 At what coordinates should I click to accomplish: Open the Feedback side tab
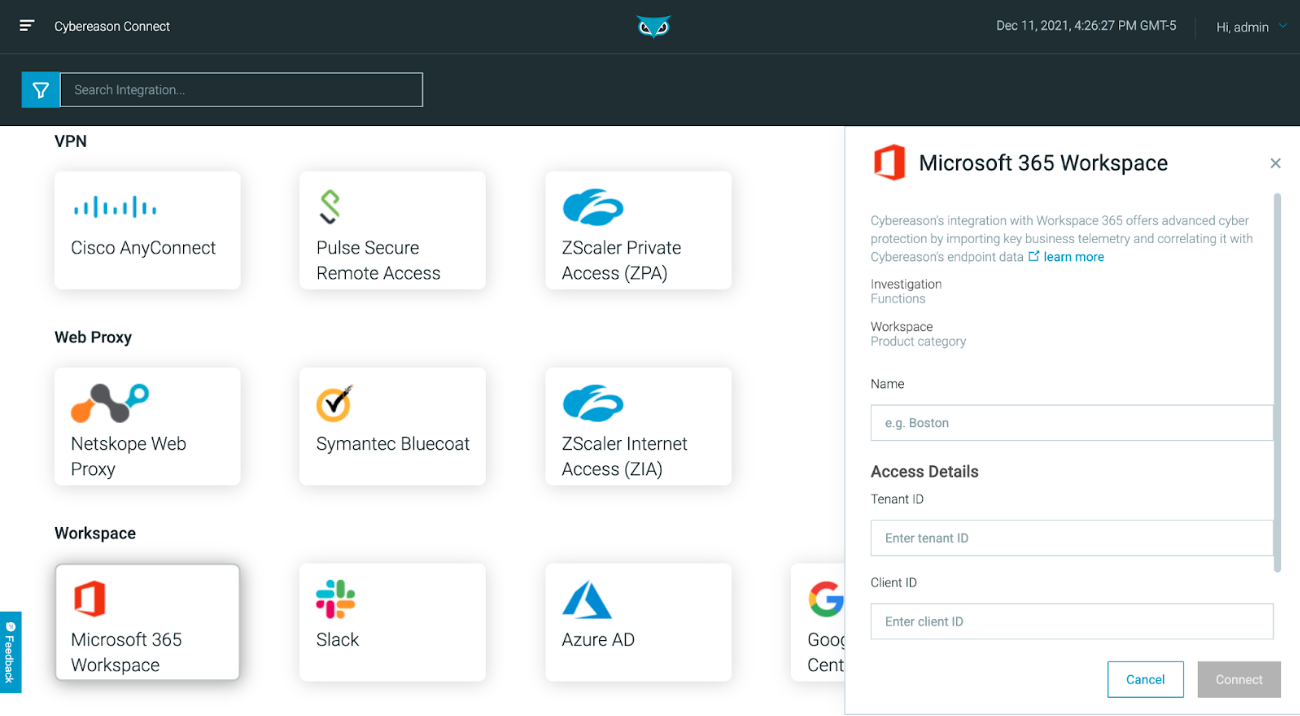click(10, 652)
